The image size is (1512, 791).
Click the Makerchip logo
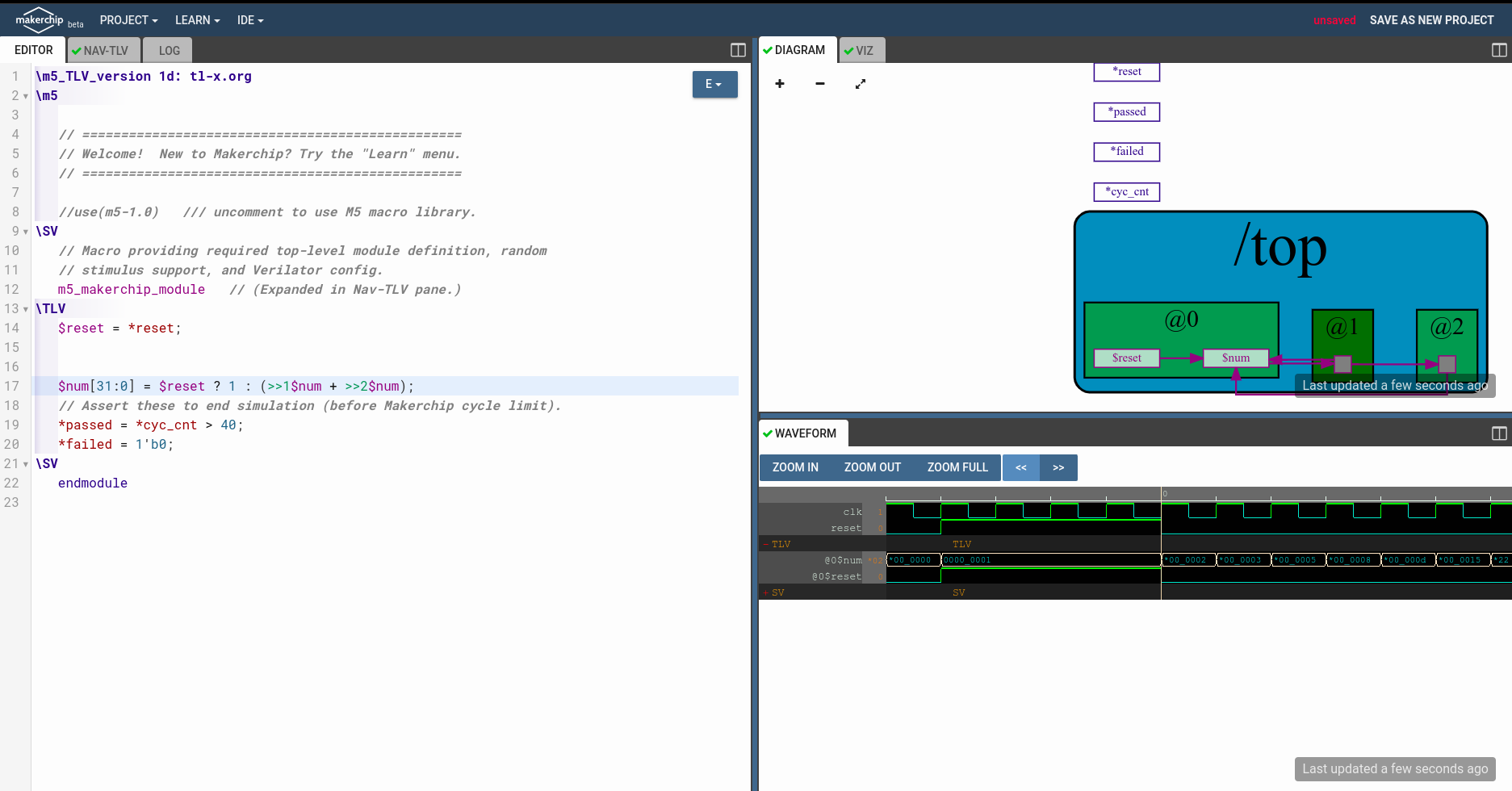coord(39,19)
